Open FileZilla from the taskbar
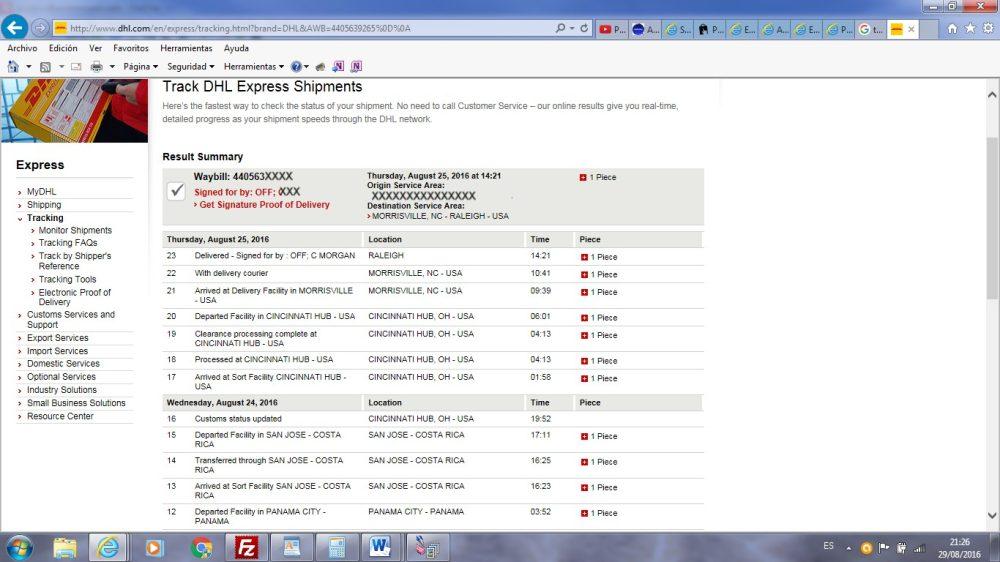Viewport: 1000px width, 562px height. (246, 547)
